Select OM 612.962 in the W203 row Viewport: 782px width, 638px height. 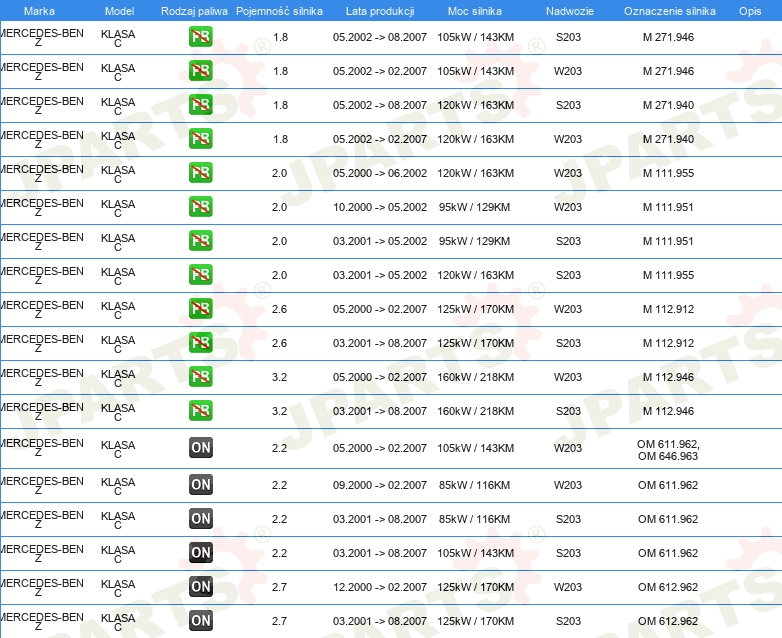tap(668, 587)
